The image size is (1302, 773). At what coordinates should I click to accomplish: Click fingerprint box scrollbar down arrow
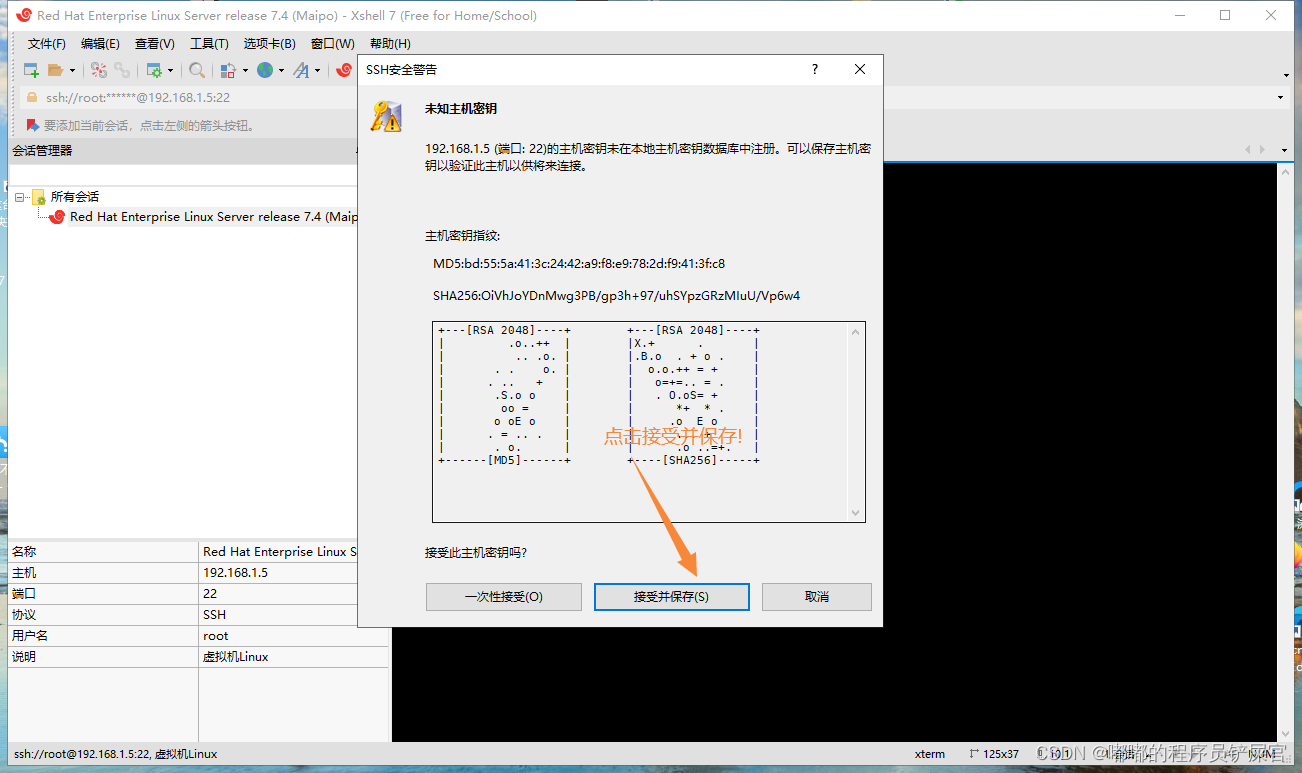855,512
